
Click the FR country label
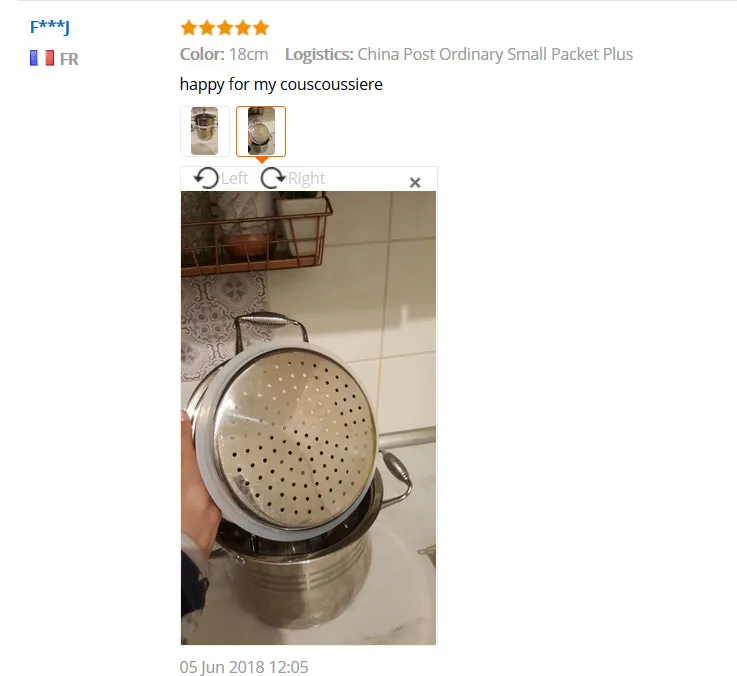pos(69,59)
